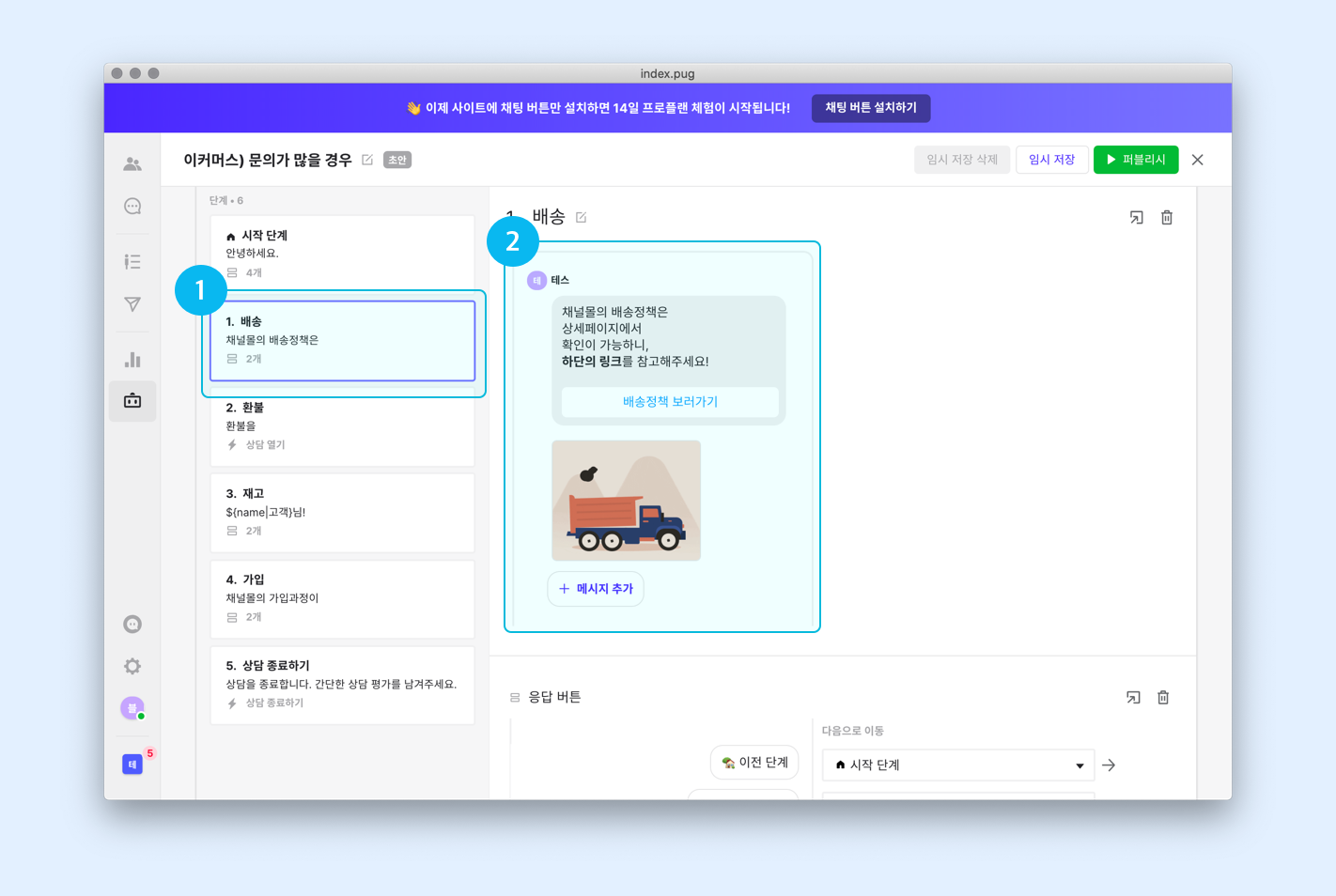Click the duplicate icon beside 응답 버튼
The width and height of the screenshot is (1336, 896).
click(1132, 697)
